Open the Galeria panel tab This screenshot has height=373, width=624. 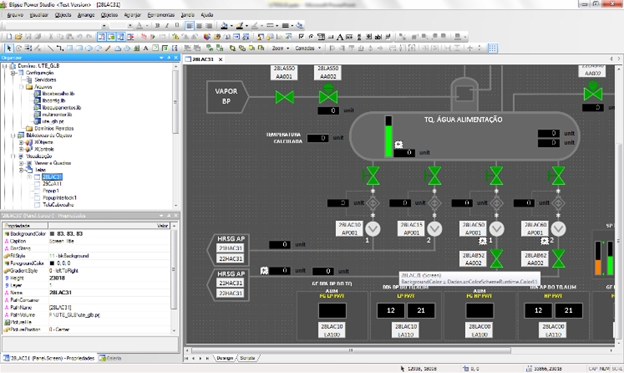pyautogui.click(x=111, y=358)
